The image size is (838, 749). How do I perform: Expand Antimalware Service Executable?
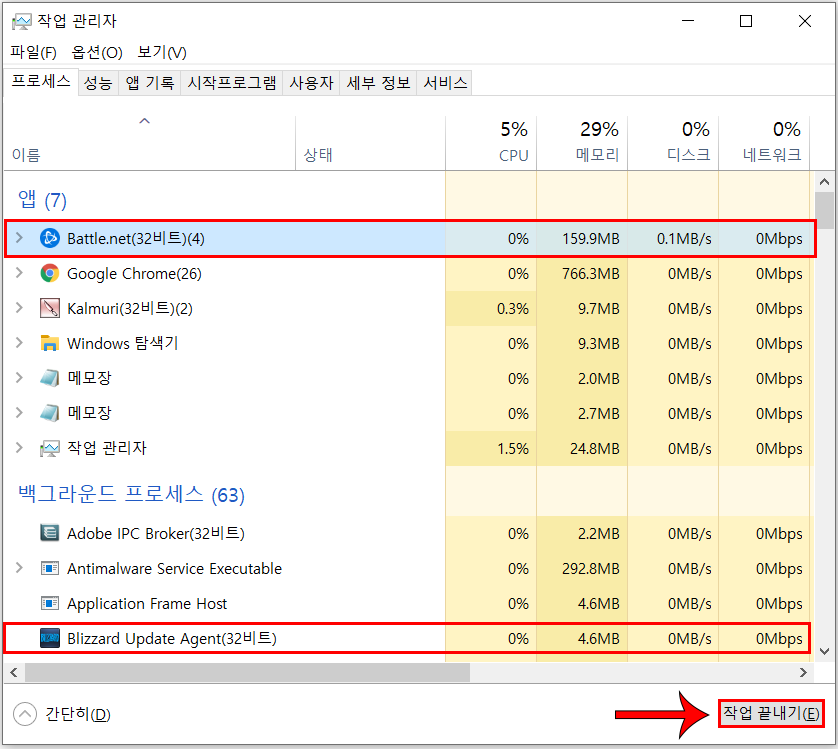click(x=19, y=568)
